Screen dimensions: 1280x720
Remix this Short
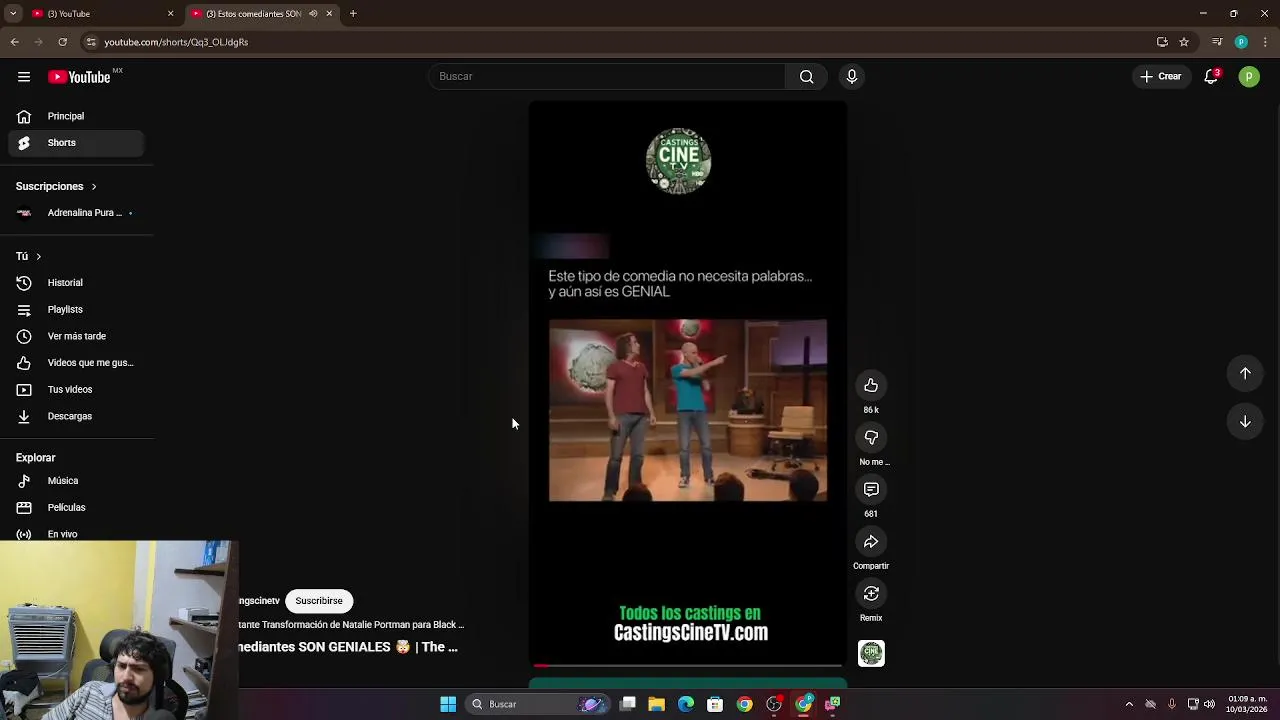point(871,594)
